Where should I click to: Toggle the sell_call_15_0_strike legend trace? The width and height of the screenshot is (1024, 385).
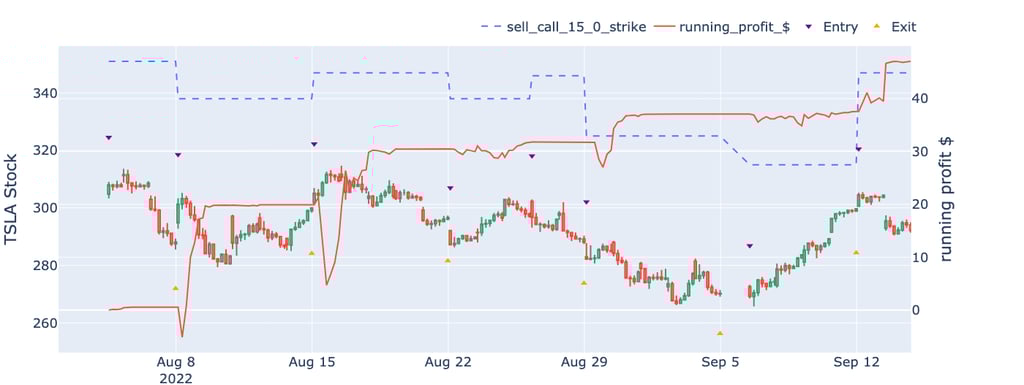coord(563,27)
